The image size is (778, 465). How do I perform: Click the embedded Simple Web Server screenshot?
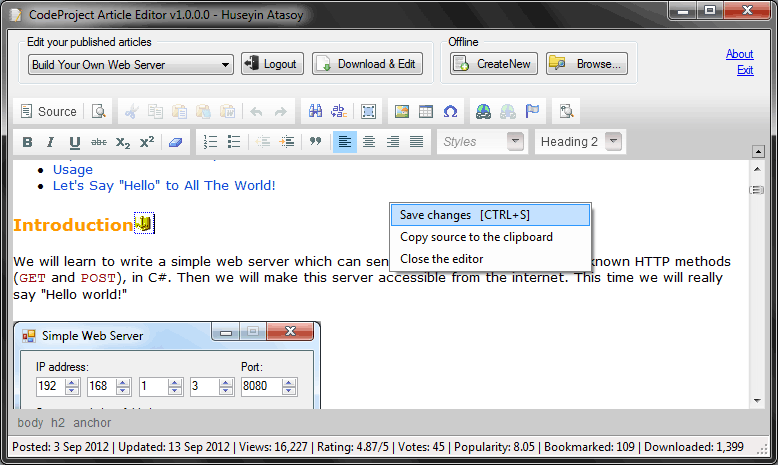point(167,365)
